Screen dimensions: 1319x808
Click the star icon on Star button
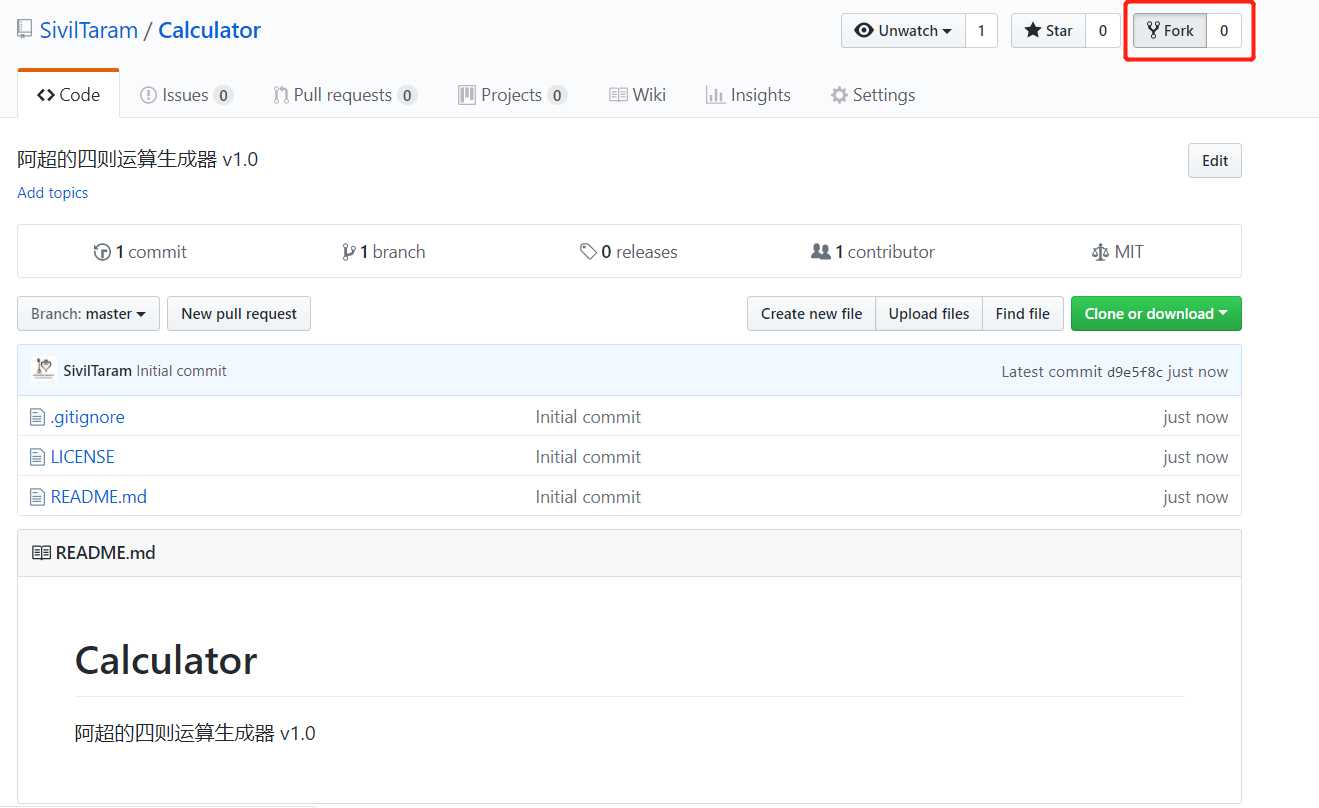(1033, 31)
